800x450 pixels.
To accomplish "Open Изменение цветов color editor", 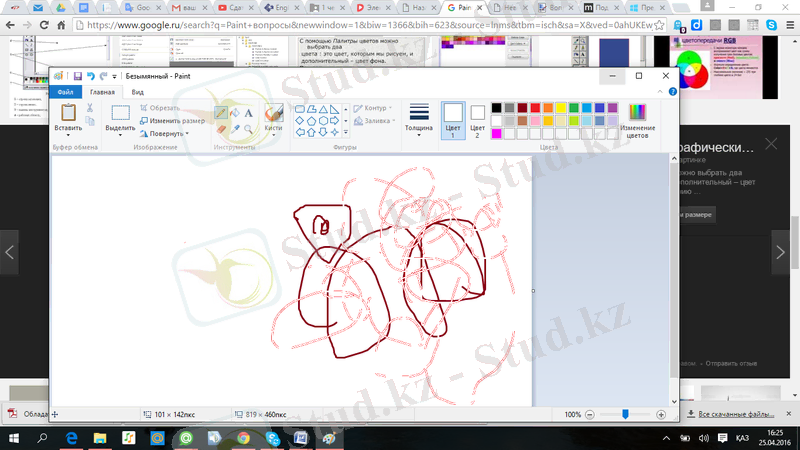I will click(637, 120).
